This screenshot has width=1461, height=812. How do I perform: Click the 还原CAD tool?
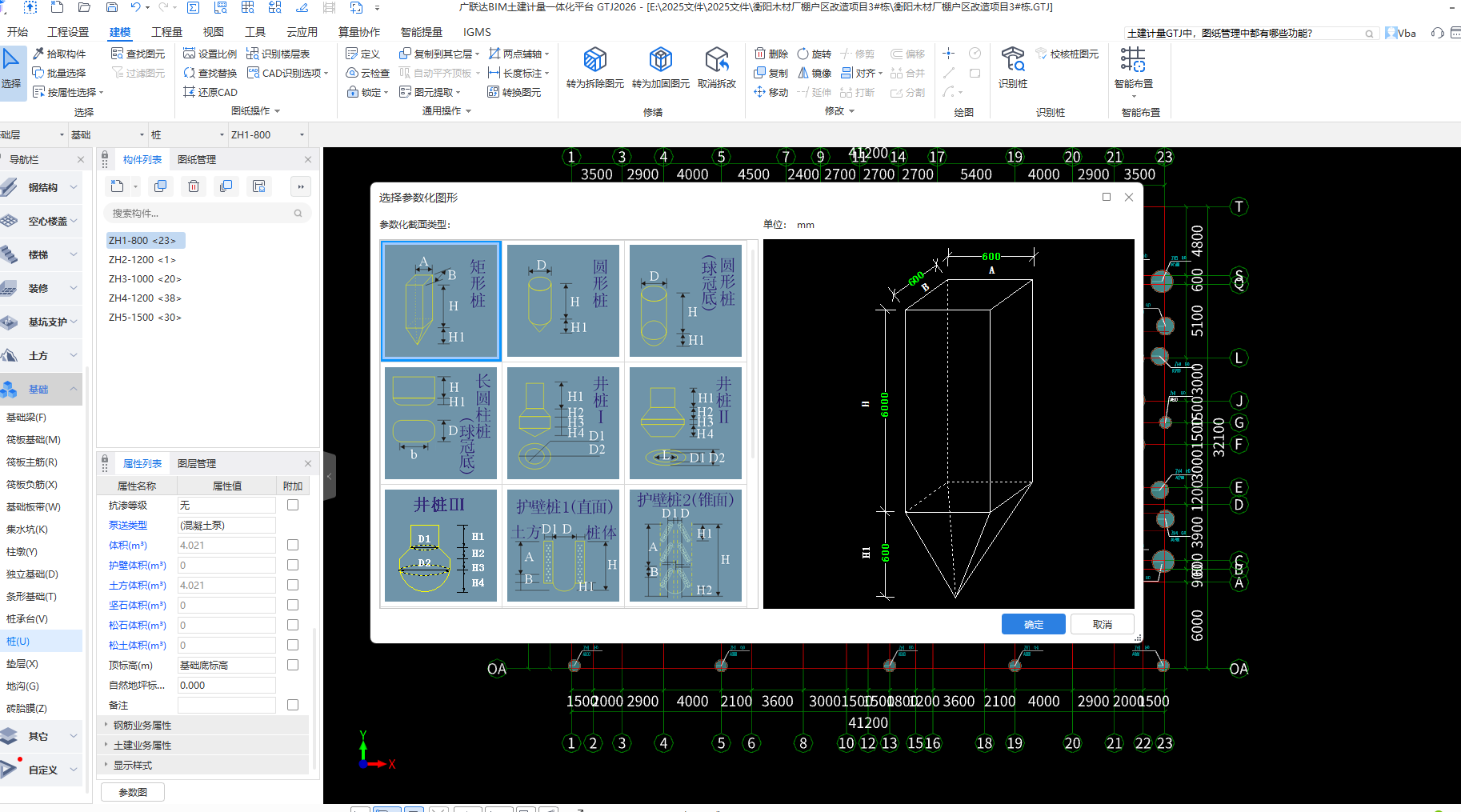(210, 92)
